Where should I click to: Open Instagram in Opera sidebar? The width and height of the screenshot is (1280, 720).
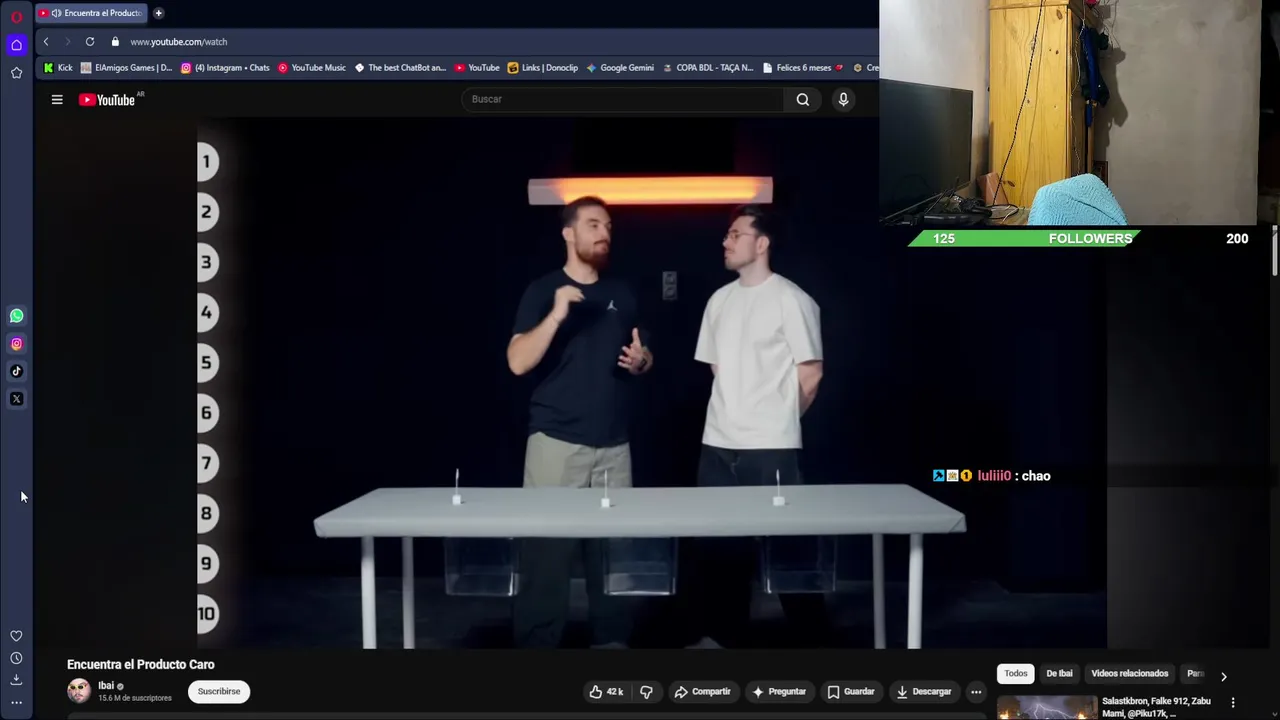pos(16,344)
